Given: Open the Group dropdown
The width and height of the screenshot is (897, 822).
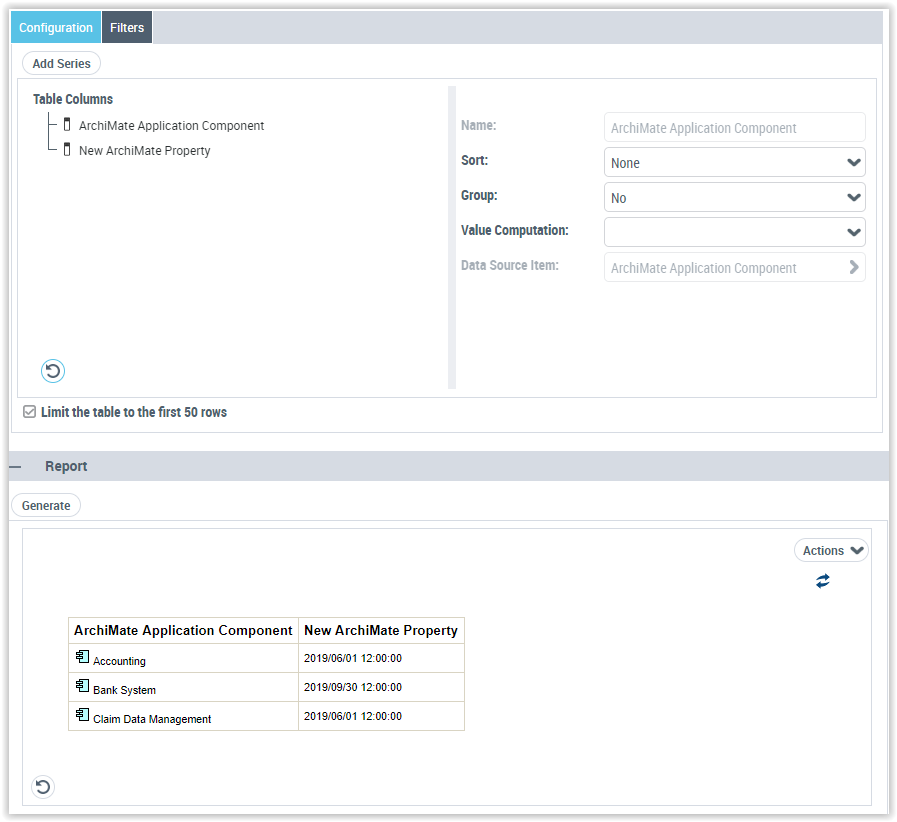Looking at the screenshot, I should [734, 198].
